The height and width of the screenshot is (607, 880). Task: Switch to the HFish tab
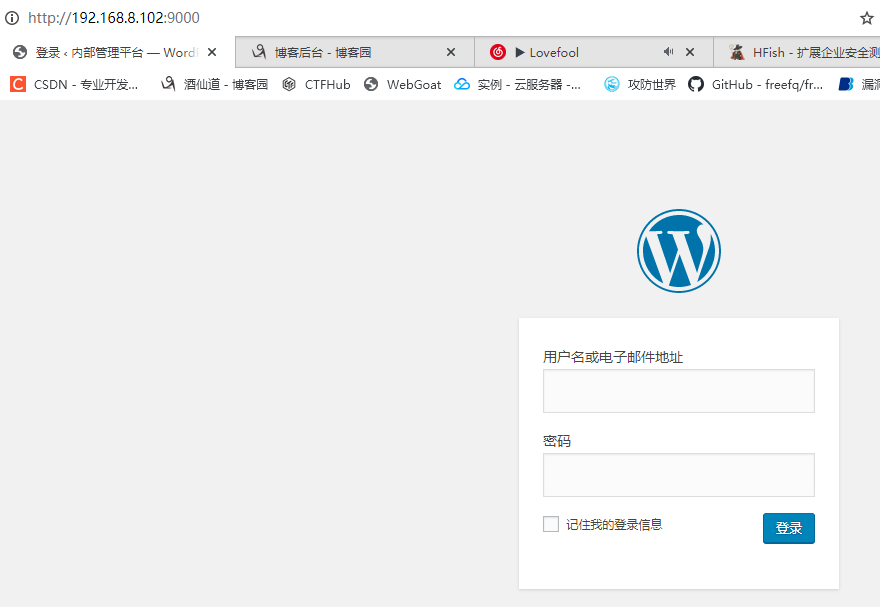(797, 52)
